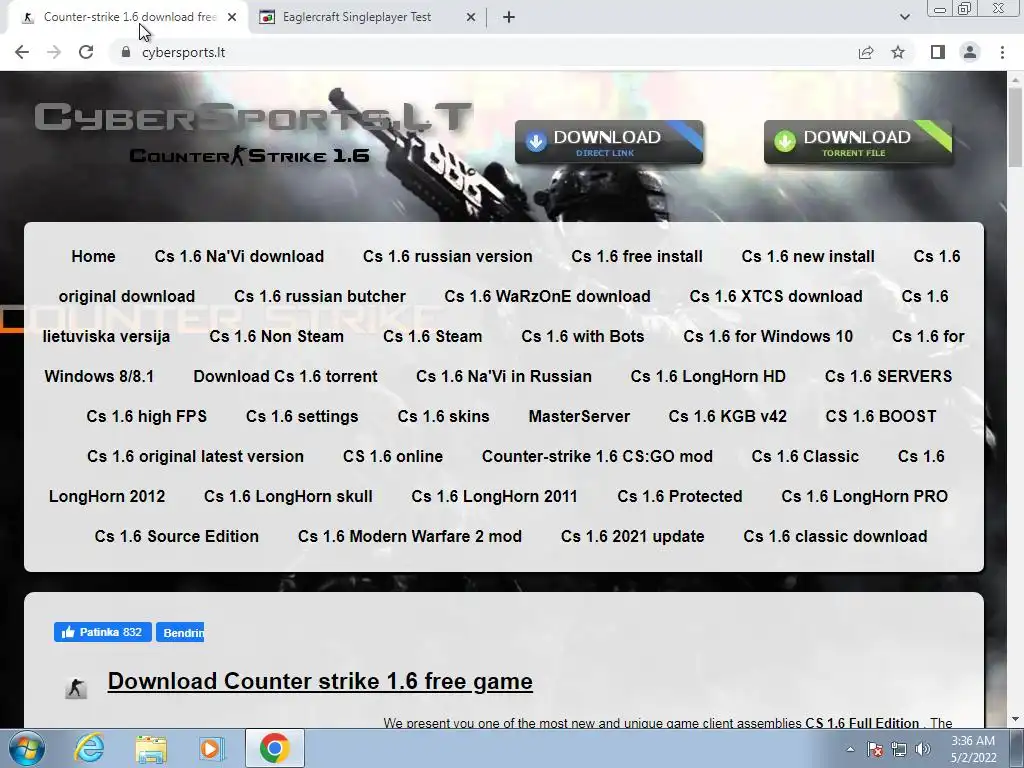Open Cs 1.6 original latest version
Viewport: 1024px width, 768px height.
point(195,456)
